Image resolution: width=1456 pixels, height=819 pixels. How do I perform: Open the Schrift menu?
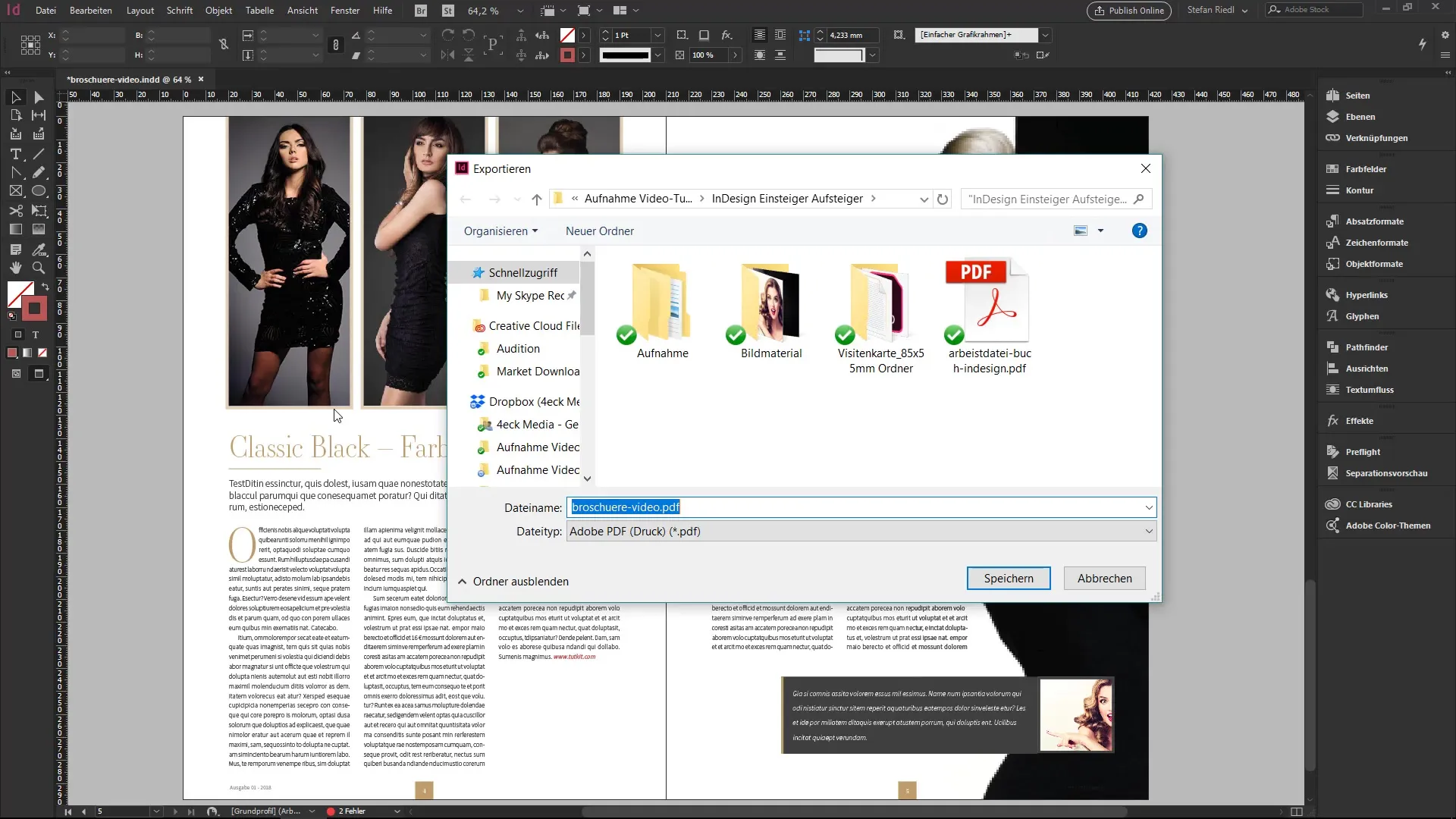tap(180, 11)
